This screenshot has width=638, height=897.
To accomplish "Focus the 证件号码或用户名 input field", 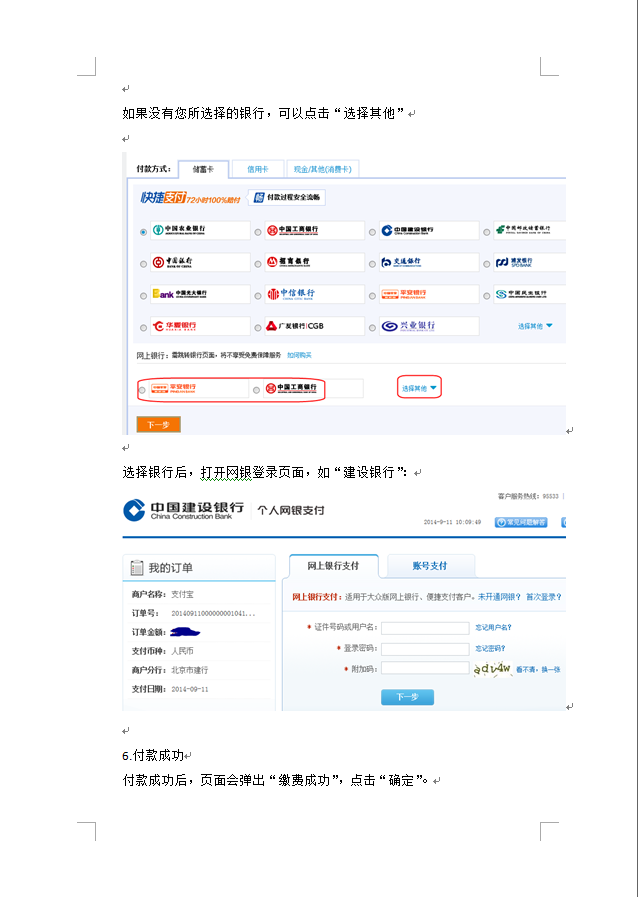I will coord(425,628).
